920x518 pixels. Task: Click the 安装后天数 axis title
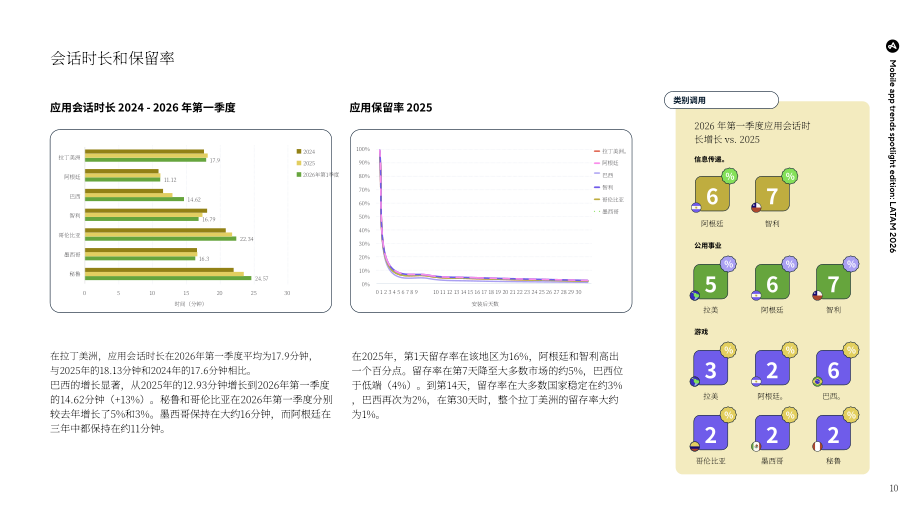[x=485, y=304]
